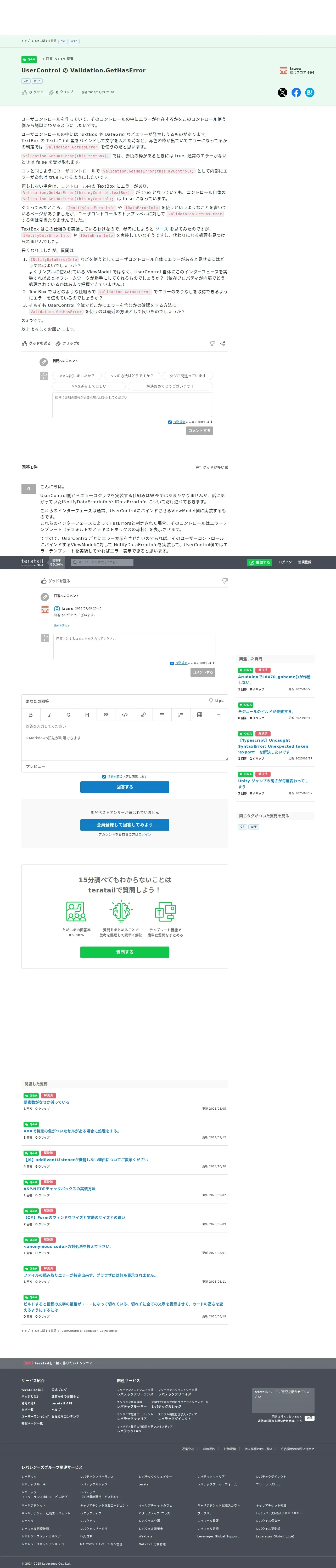Toggle agreement checkbox under question comment box
Screen dimensions: 336x1568
[x=170, y=422]
